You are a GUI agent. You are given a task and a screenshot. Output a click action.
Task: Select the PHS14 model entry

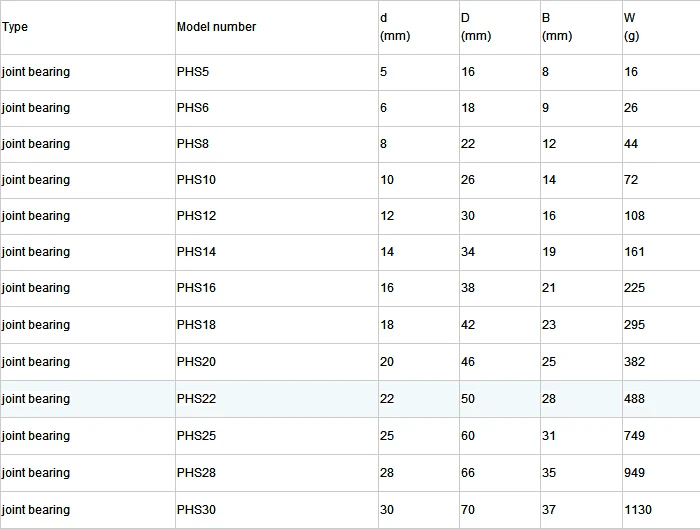click(196, 252)
